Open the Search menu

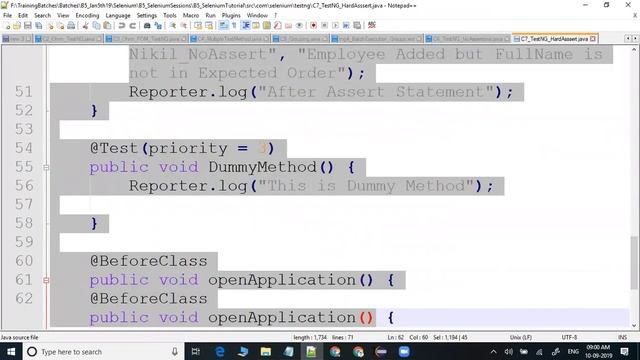tap(42, 16)
